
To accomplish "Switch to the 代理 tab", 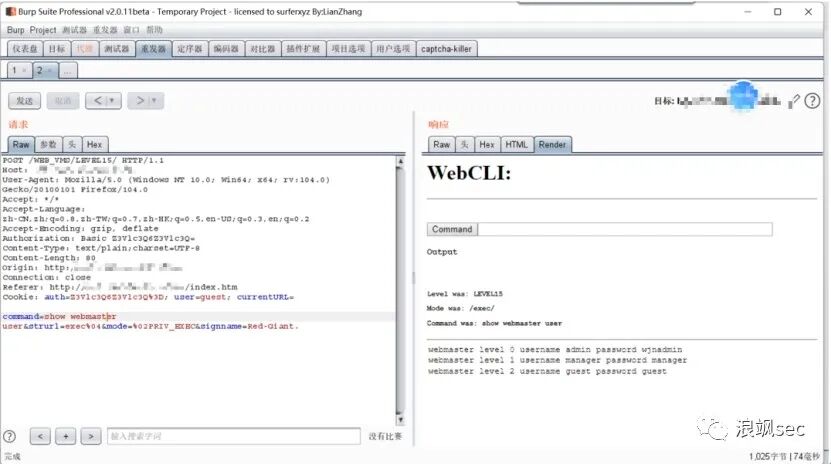I will 85,49.
